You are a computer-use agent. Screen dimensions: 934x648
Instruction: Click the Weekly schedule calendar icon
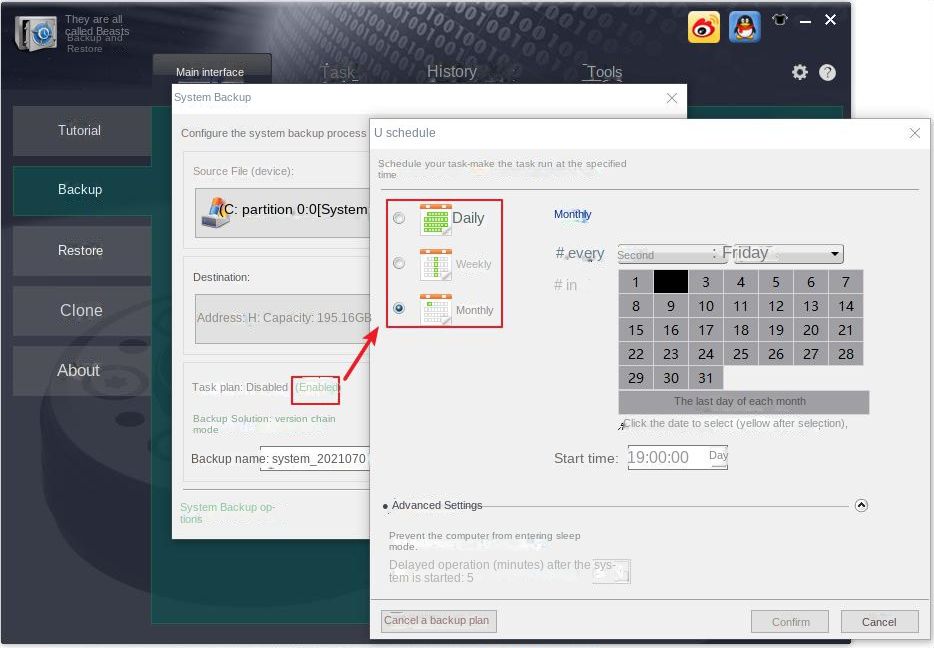[x=434, y=263]
